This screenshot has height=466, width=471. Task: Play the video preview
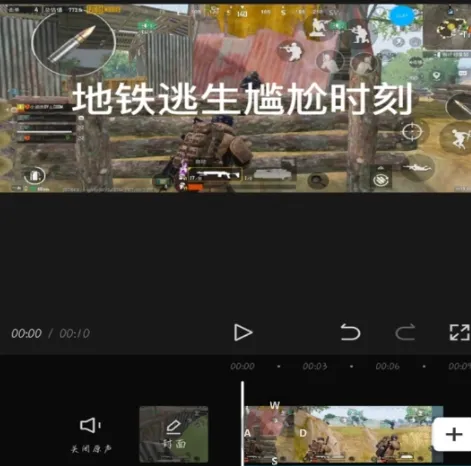(x=243, y=332)
